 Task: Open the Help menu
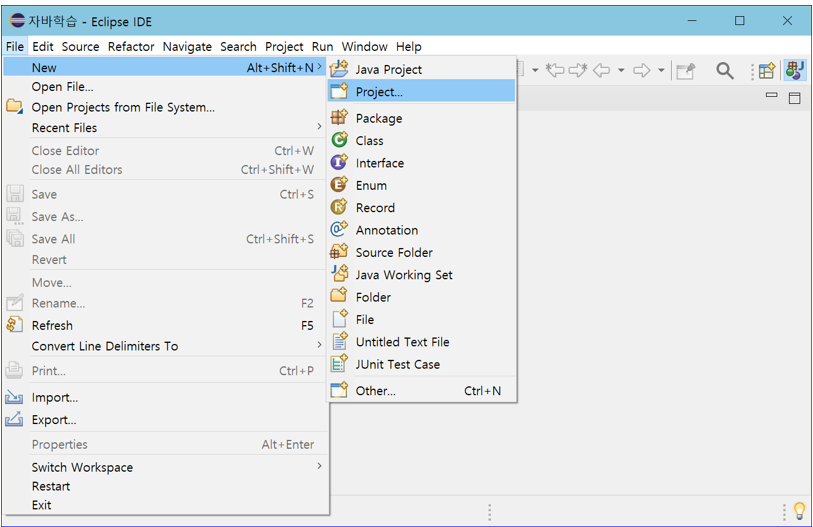pos(409,47)
